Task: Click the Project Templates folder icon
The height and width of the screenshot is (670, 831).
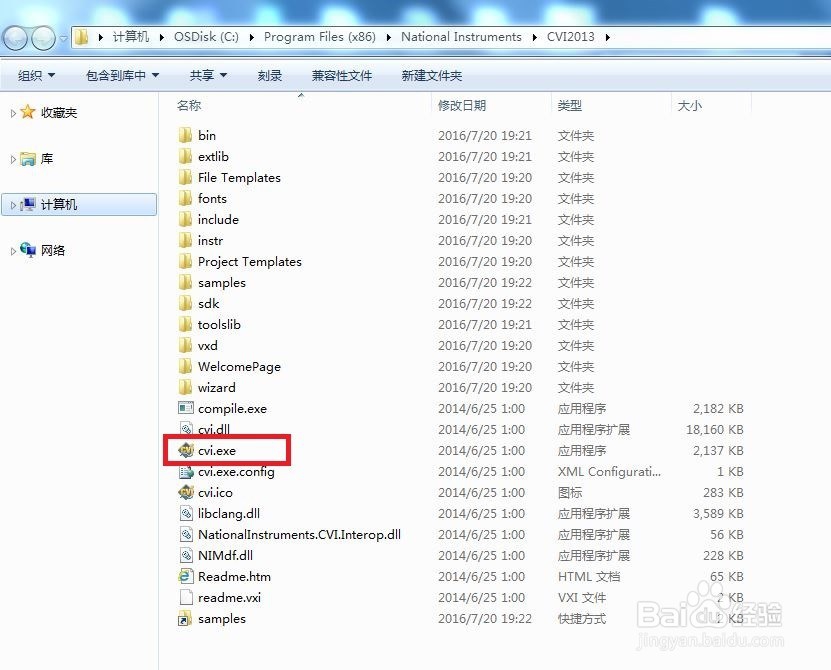Action: pos(185,261)
